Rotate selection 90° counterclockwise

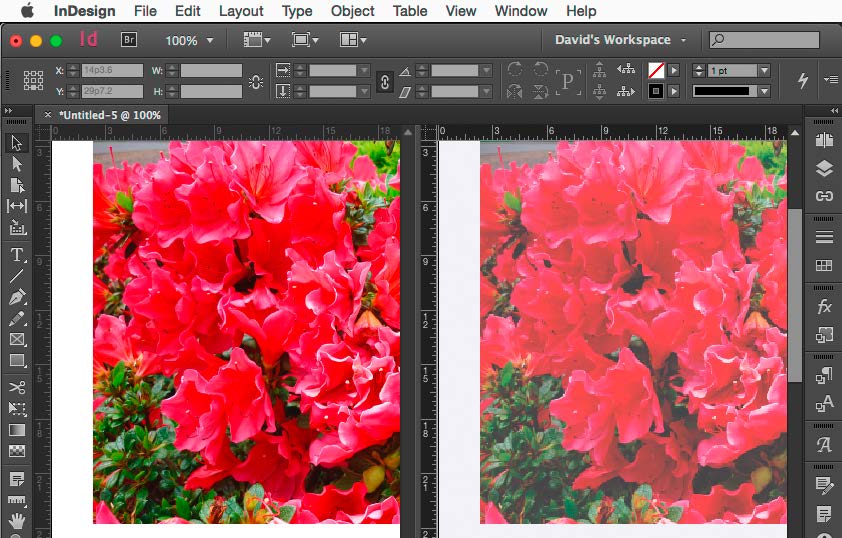[540, 69]
